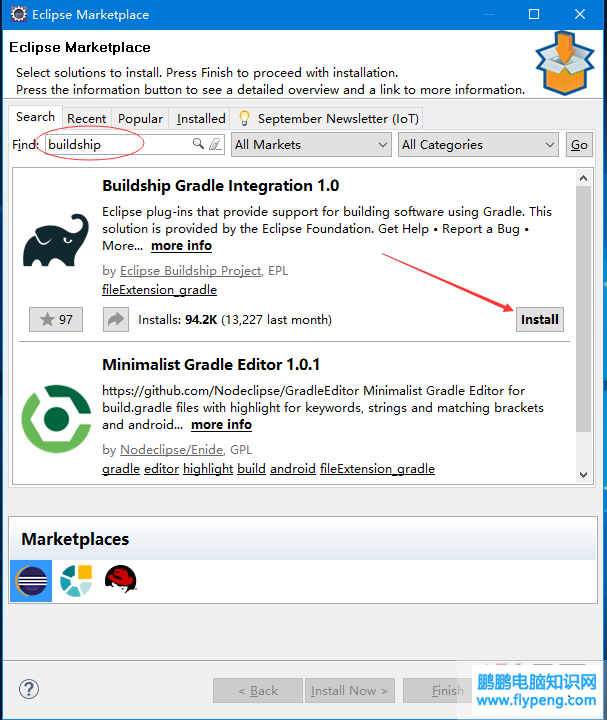Maximize the Eclipse Marketplace window
Image resolution: width=607 pixels, height=720 pixels.
[534, 14]
